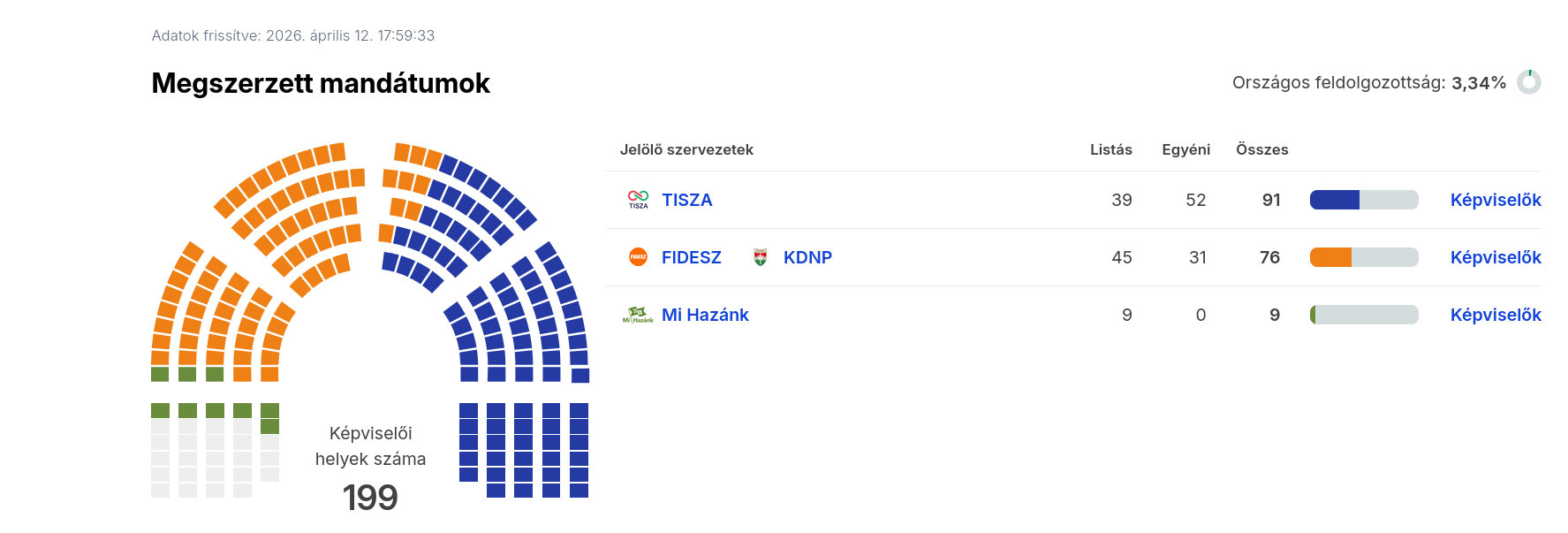View TISZA's Képviselők list

(1496, 200)
